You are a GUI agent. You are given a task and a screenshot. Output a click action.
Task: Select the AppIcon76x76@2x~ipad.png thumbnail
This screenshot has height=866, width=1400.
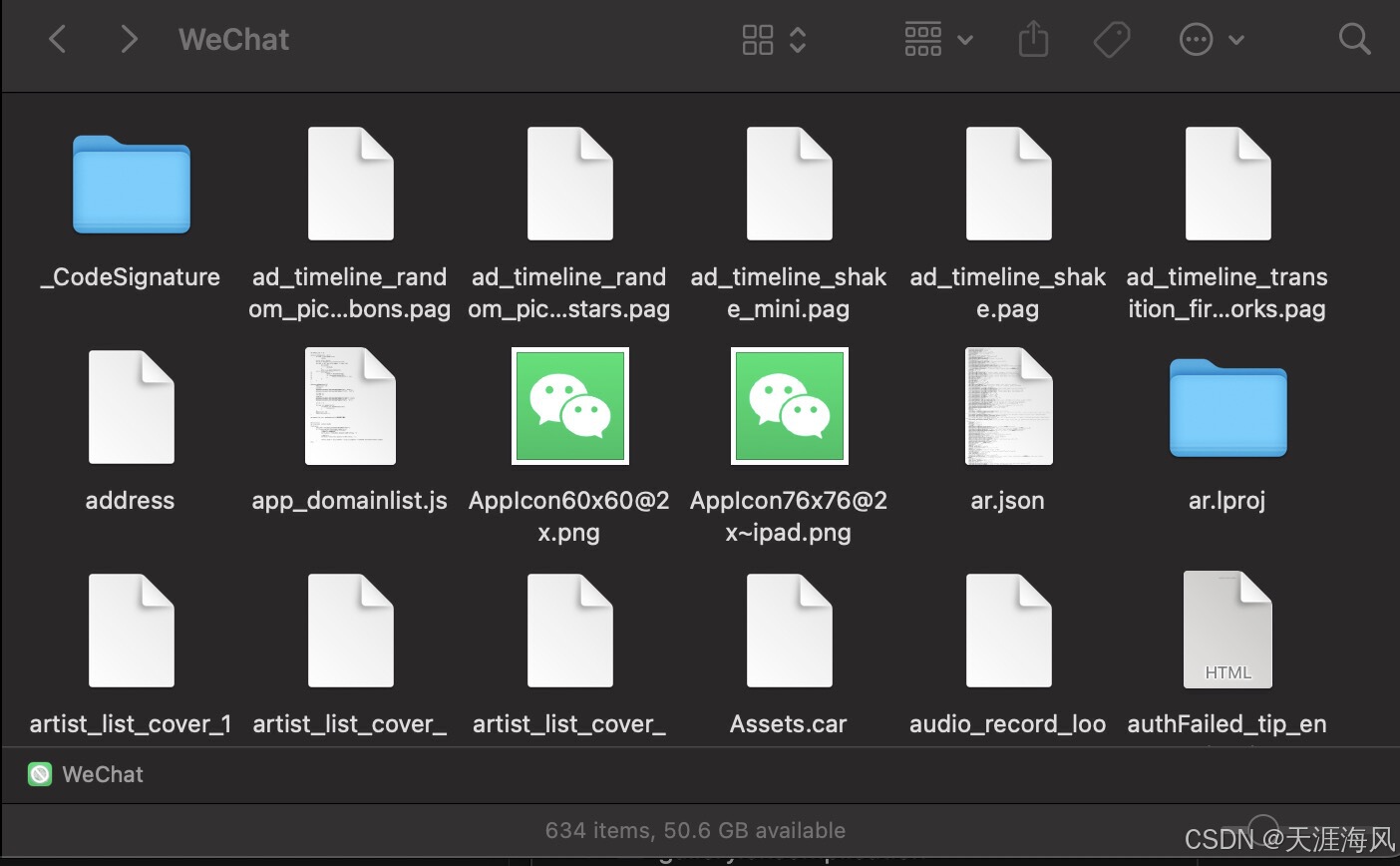[789, 406]
